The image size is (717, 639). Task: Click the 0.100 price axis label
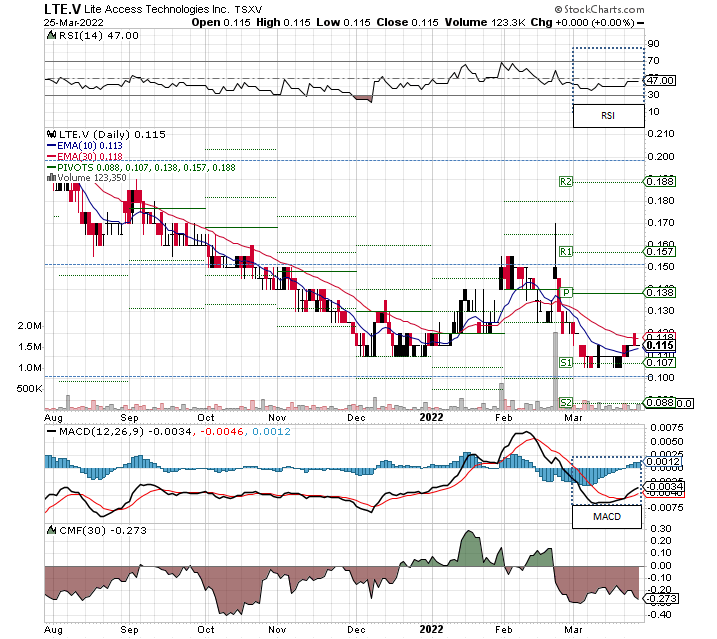[x=661, y=377]
